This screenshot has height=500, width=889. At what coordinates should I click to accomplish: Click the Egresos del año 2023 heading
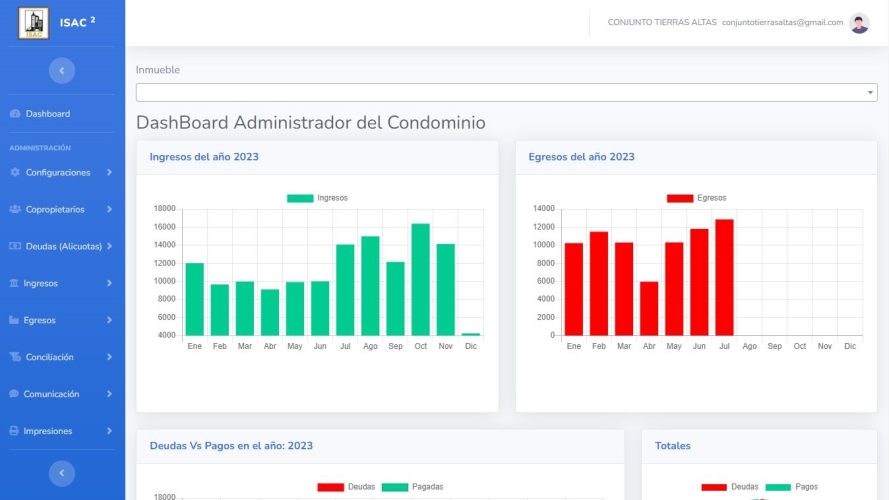tap(581, 157)
